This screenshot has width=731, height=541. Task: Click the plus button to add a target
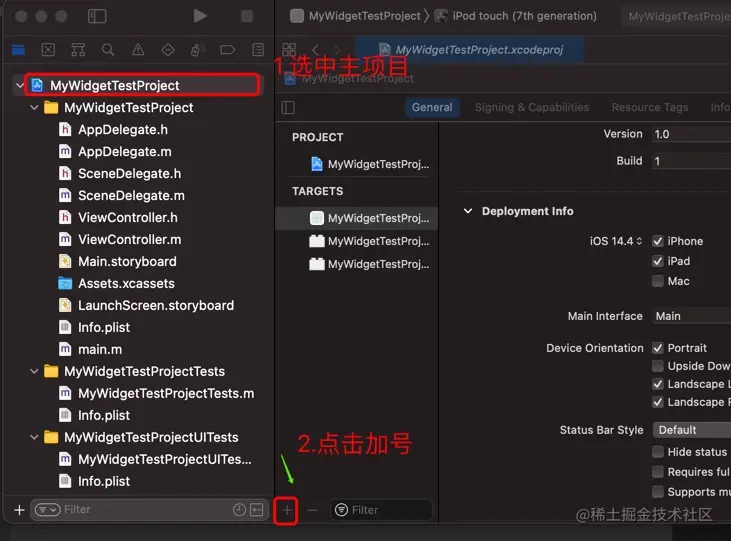(287, 510)
